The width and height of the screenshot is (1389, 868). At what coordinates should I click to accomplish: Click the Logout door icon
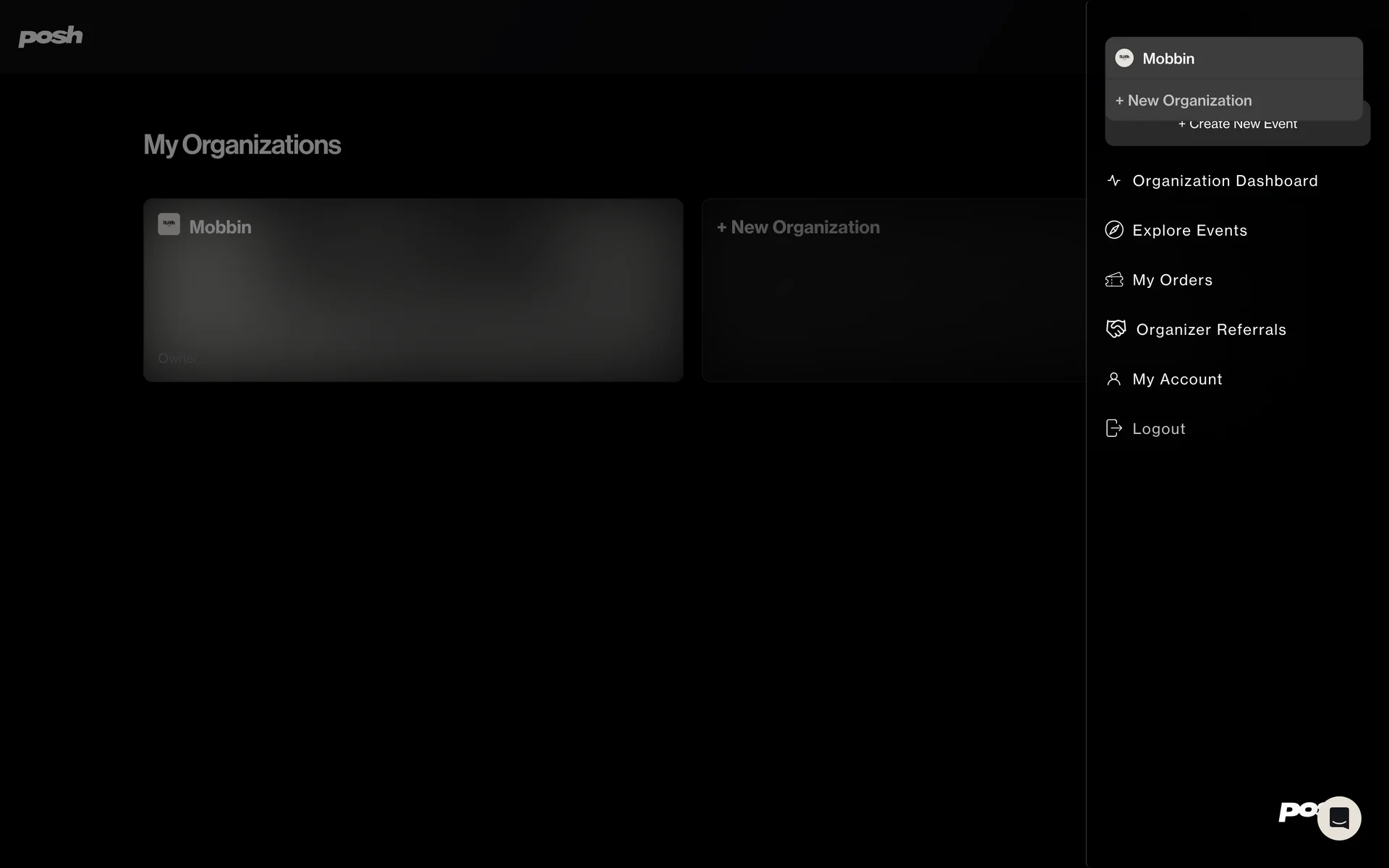1114,428
